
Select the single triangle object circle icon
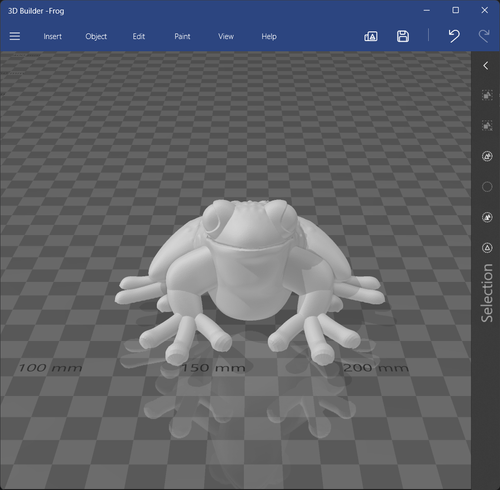coord(487,248)
